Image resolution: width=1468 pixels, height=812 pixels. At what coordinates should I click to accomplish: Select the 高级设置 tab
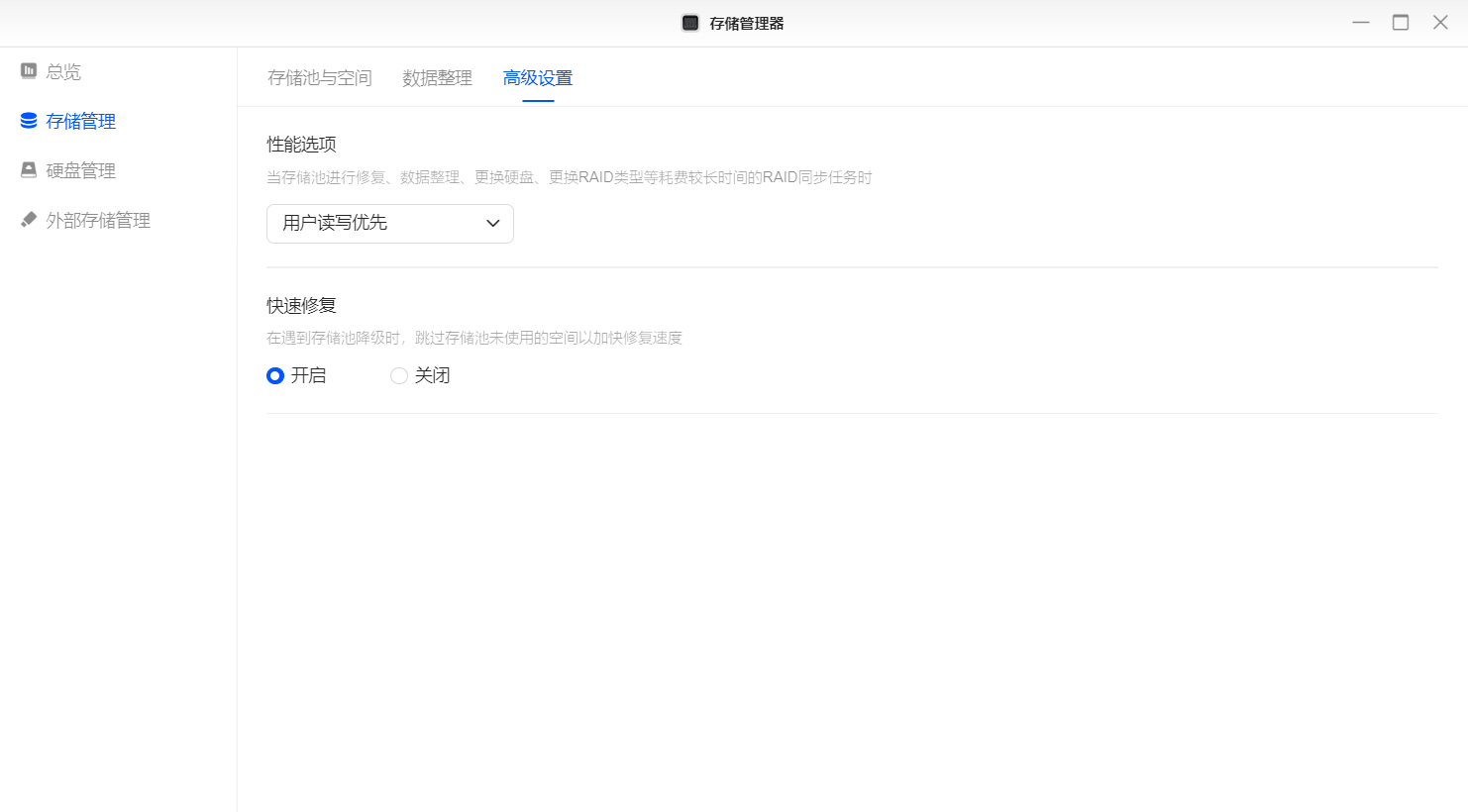(x=538, y=77)
